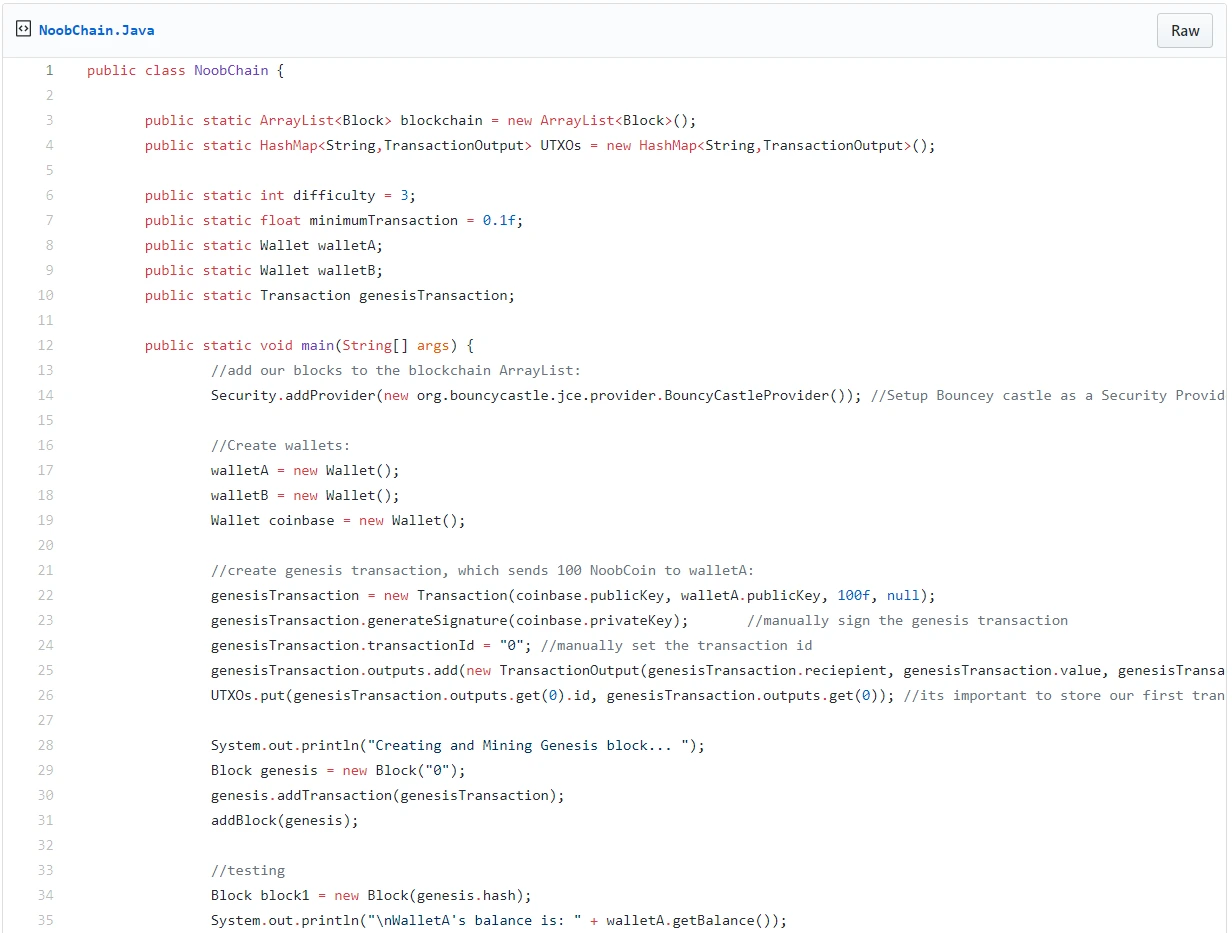Image resolution: width=1232 pixels, height=933 pixels.
Task: Click "Wallet walletA;" declaration on line 8
Action: point(322,245)
